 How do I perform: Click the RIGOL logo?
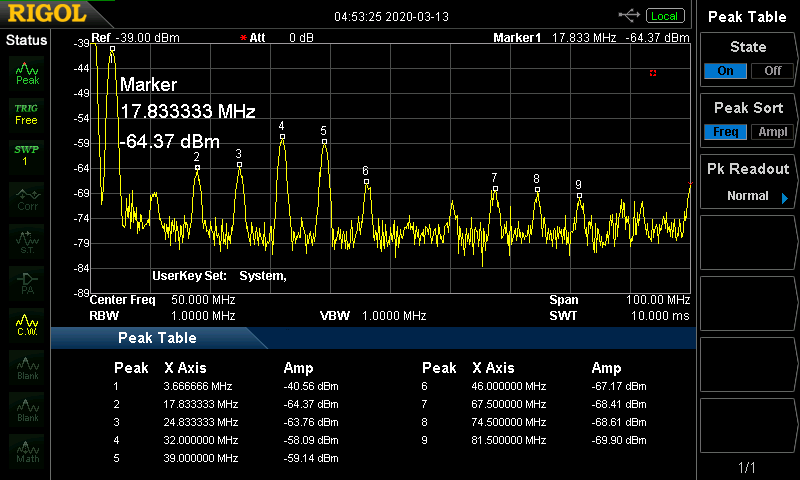tap(47, 13)
